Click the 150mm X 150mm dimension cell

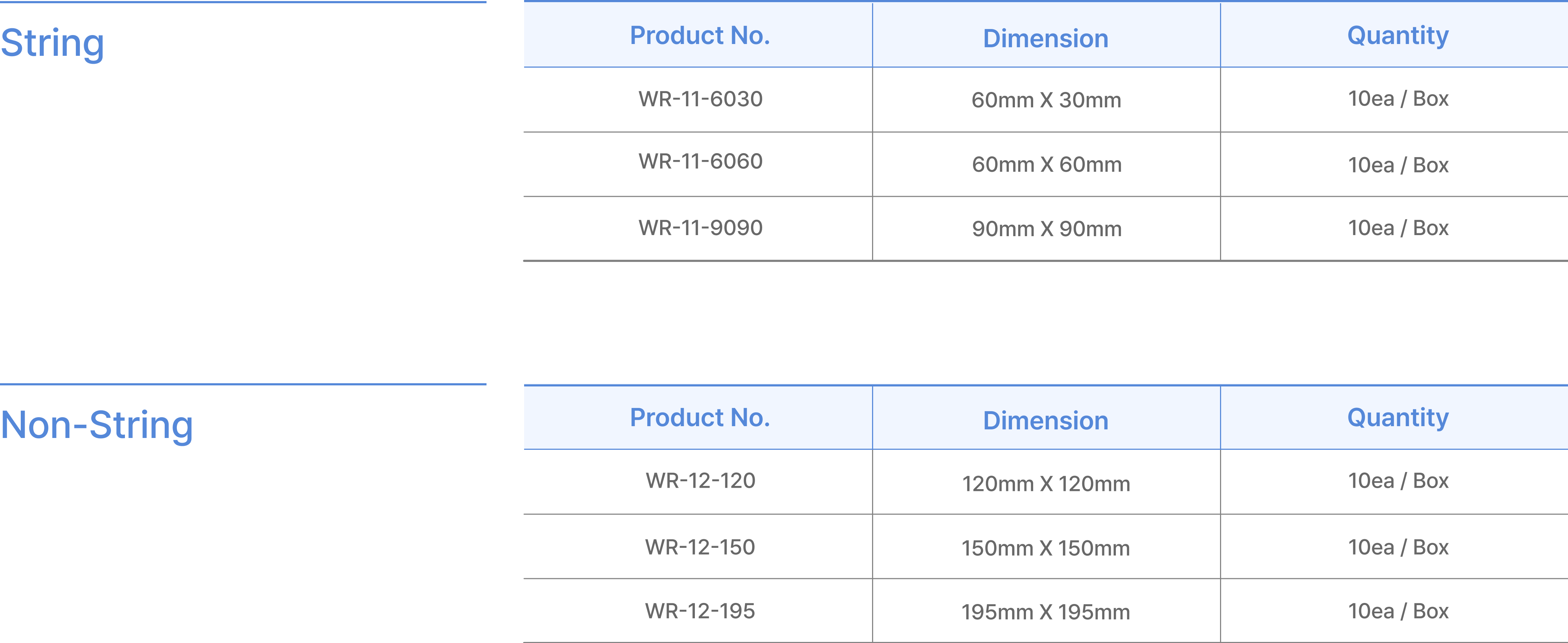1046,549
